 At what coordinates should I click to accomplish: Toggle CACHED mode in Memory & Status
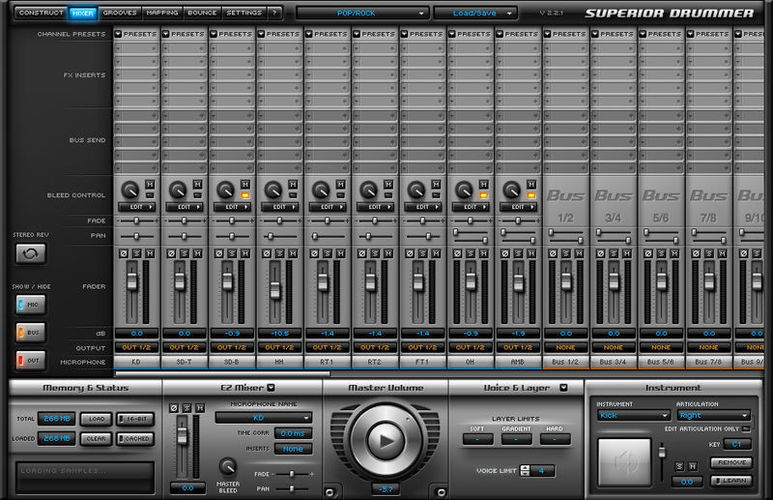[136, 438]
